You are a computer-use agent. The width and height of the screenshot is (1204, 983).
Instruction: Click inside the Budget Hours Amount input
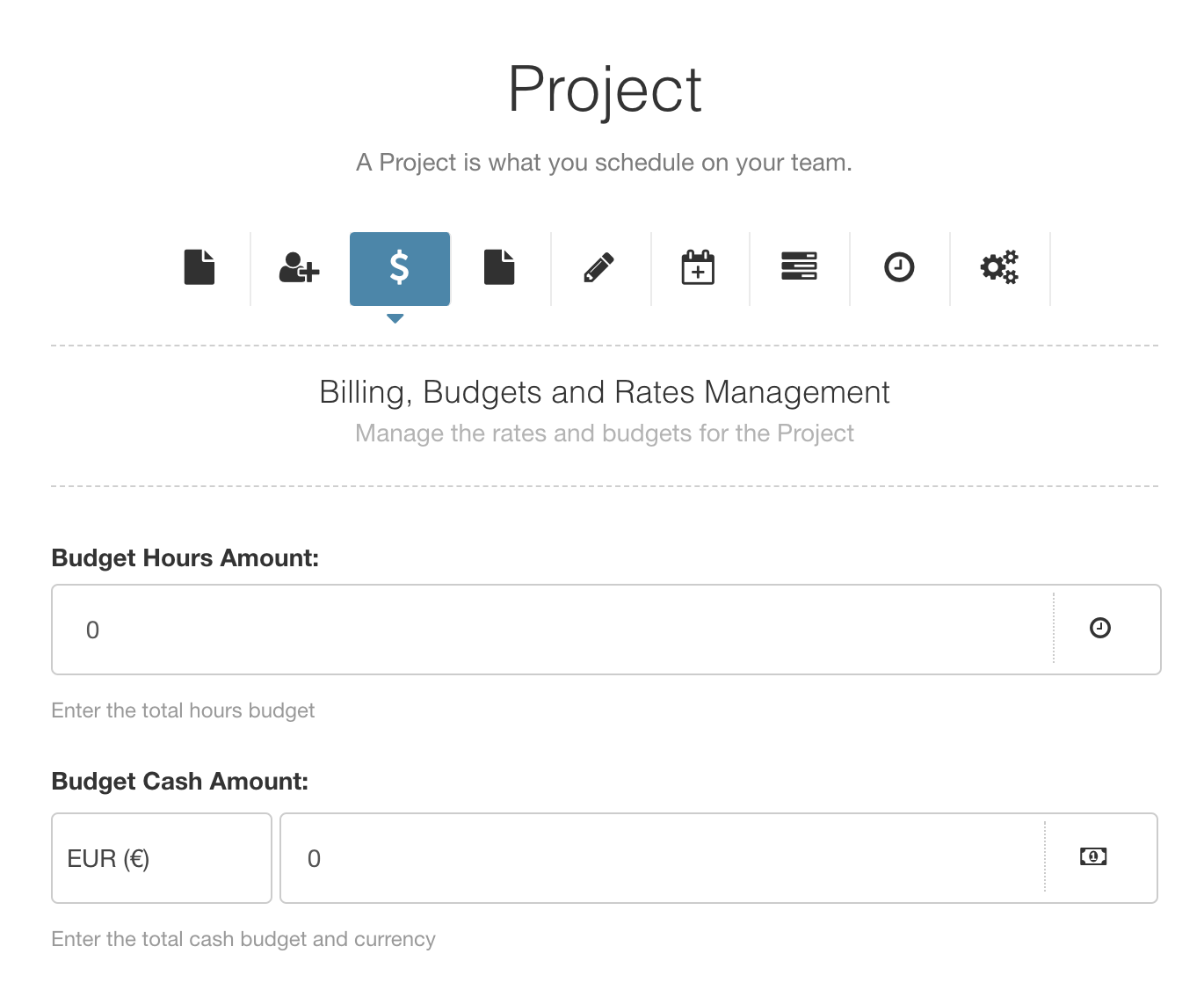[x=527, y=630]
